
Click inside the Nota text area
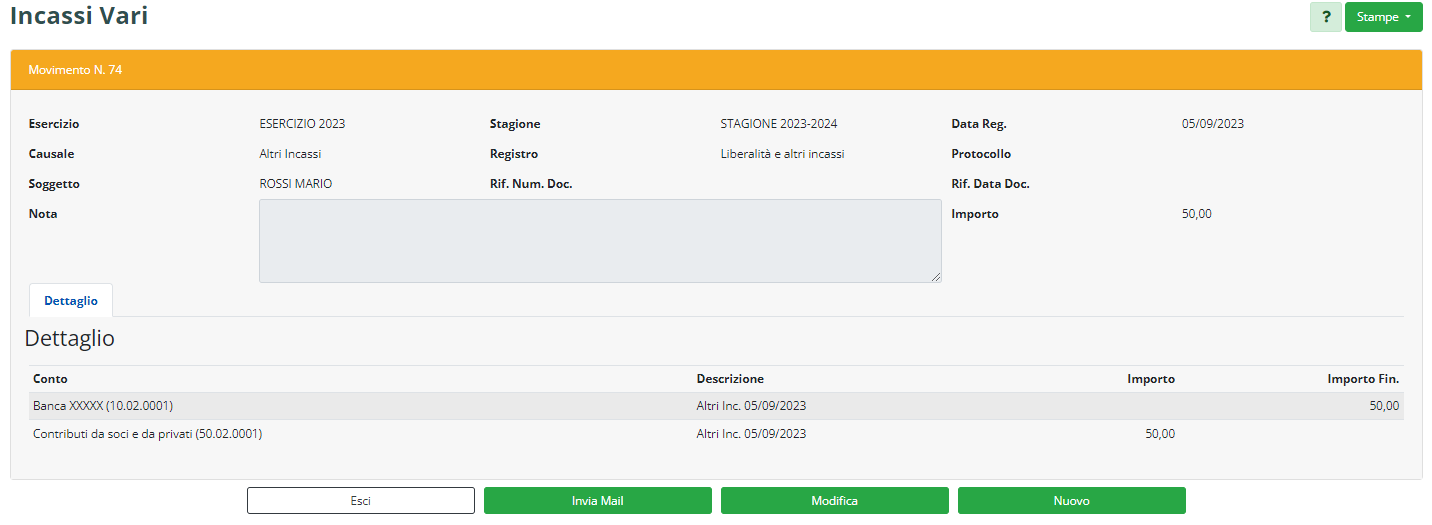pyautogui.click(x=599, y=240)
